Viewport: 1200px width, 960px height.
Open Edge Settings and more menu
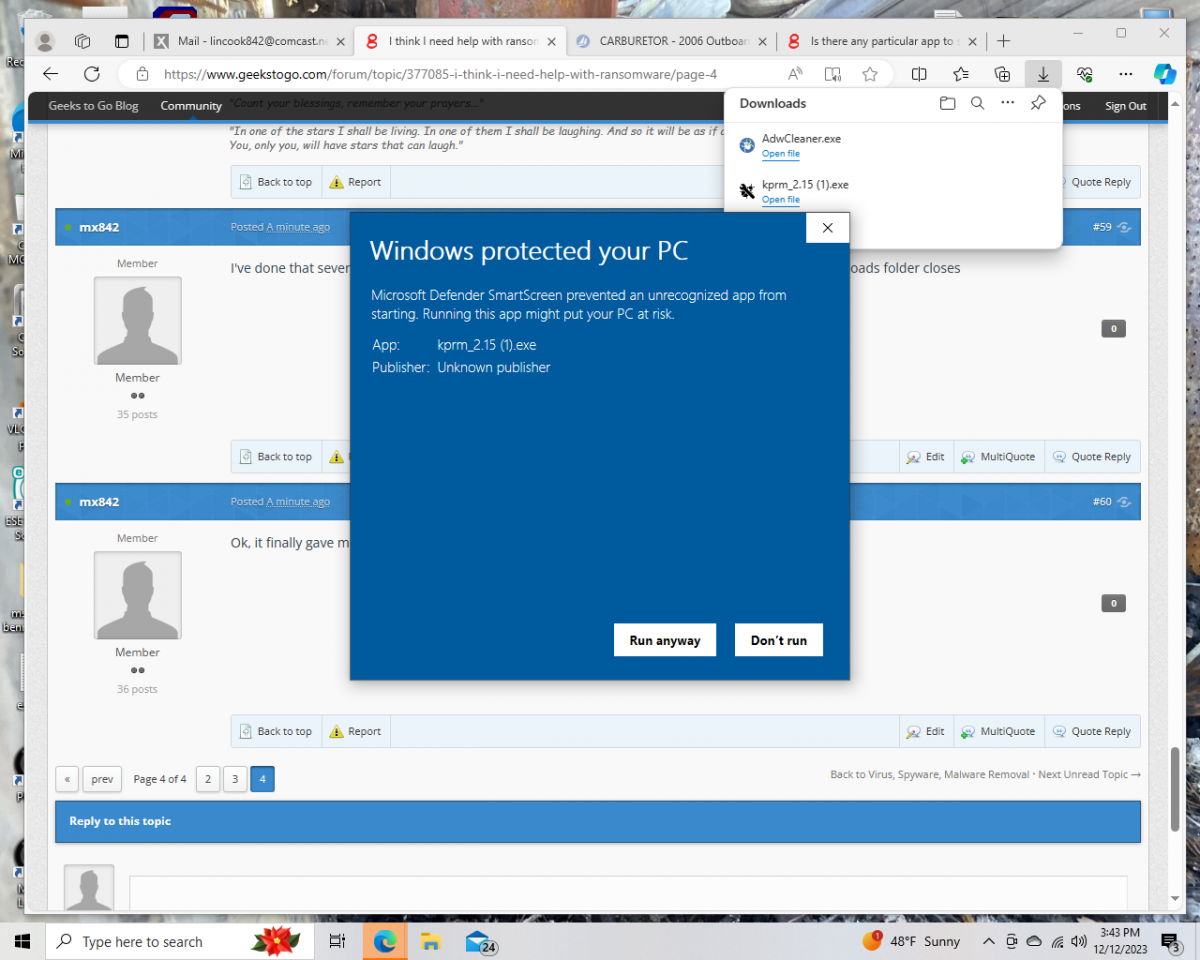[1126, 74]
